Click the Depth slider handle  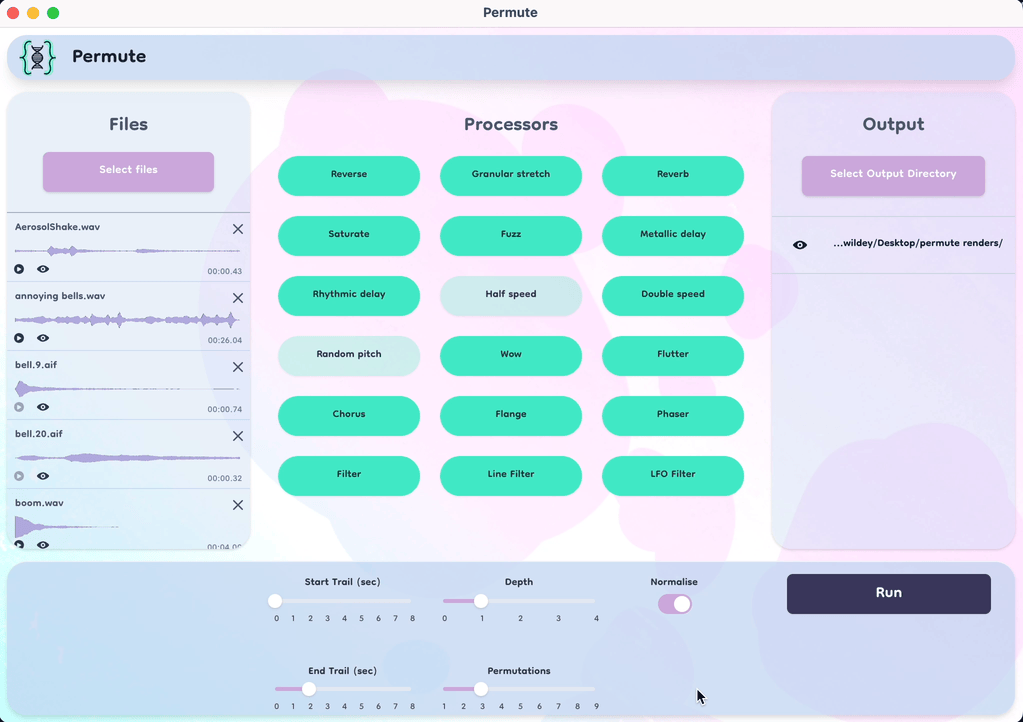coord(481,601)
